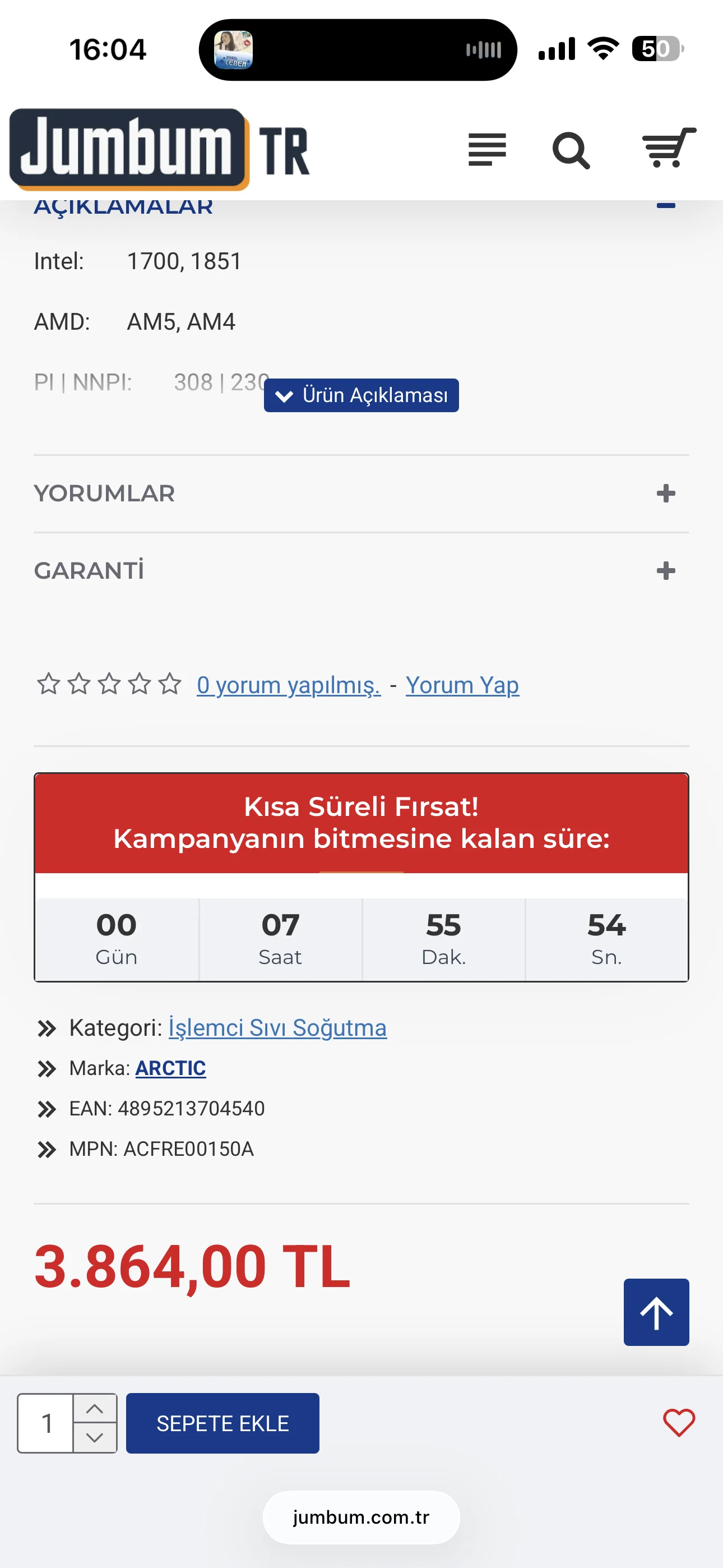This screenshot has width=723, height=1568.
Task: Click the quantity input field
Action: pos(47,1423)
